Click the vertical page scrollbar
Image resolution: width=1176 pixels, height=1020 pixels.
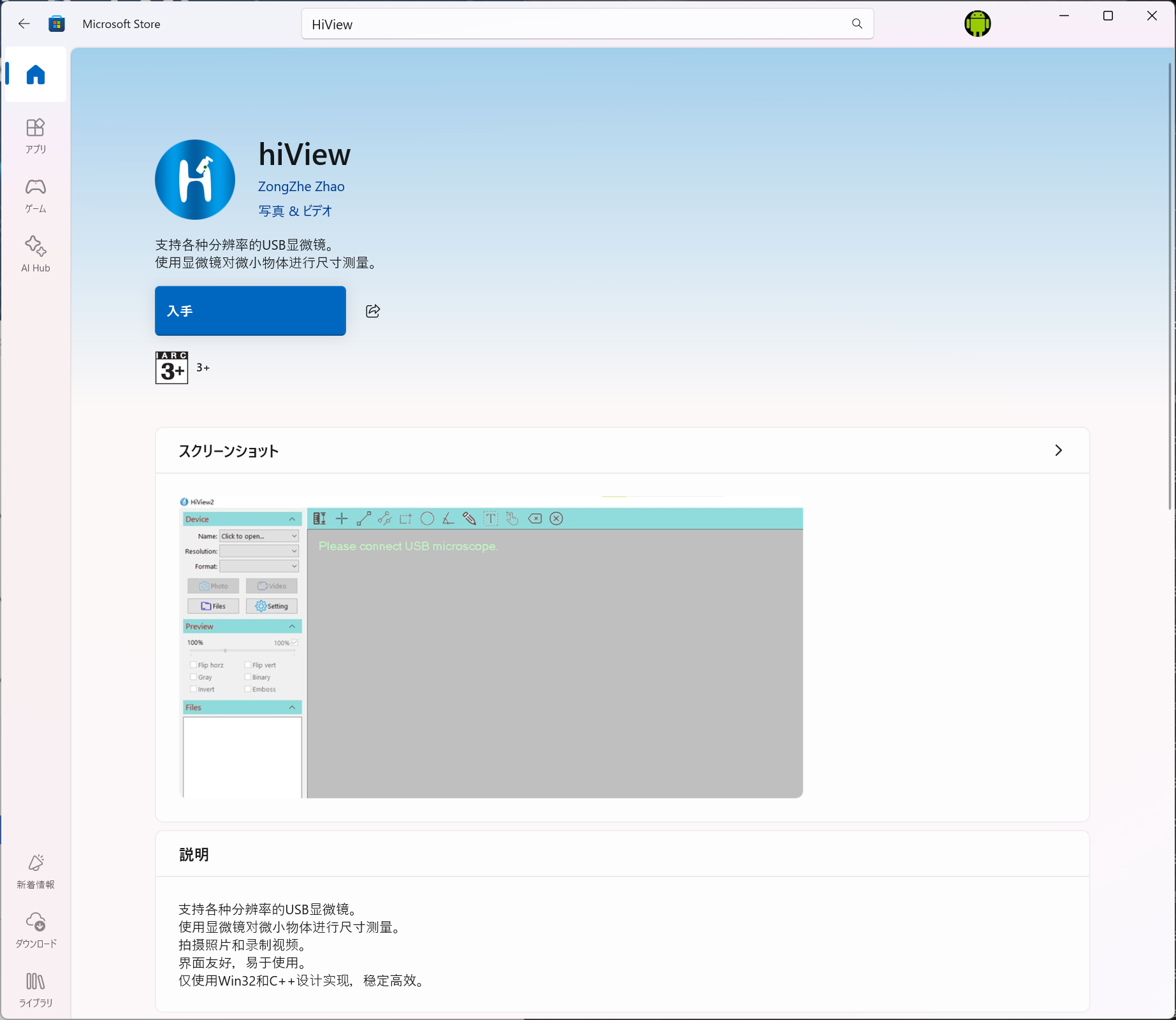click(x=1170, y=287)
